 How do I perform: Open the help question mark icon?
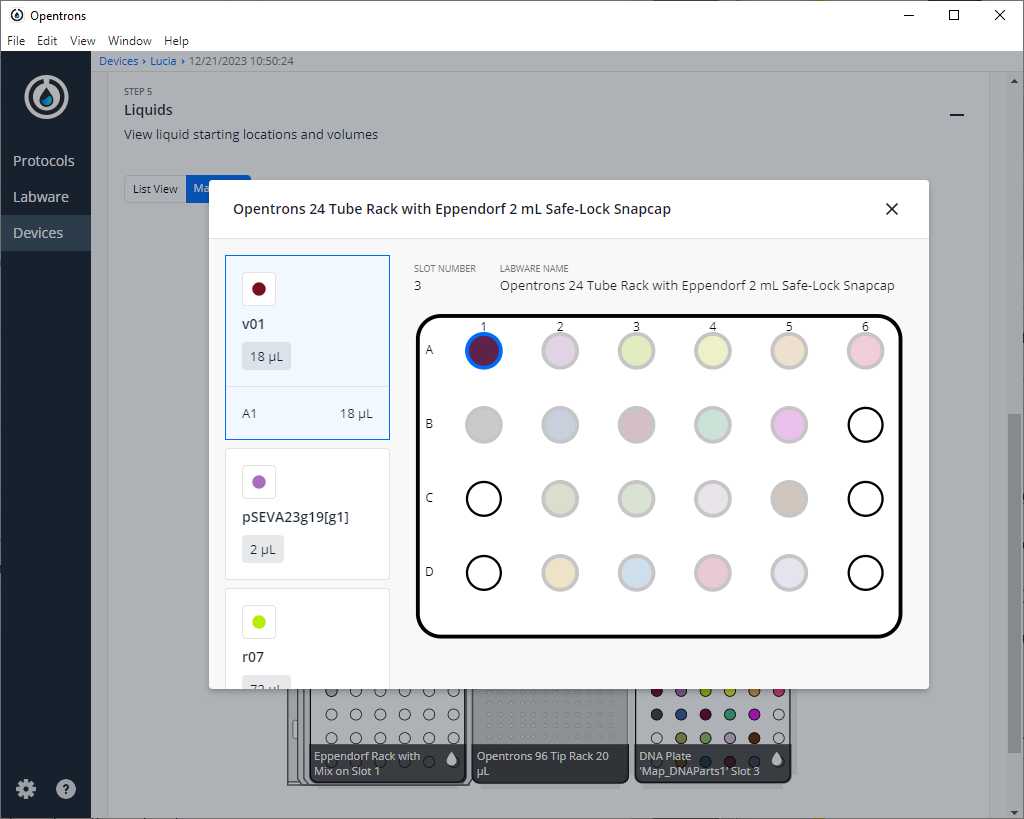point(66,789)
